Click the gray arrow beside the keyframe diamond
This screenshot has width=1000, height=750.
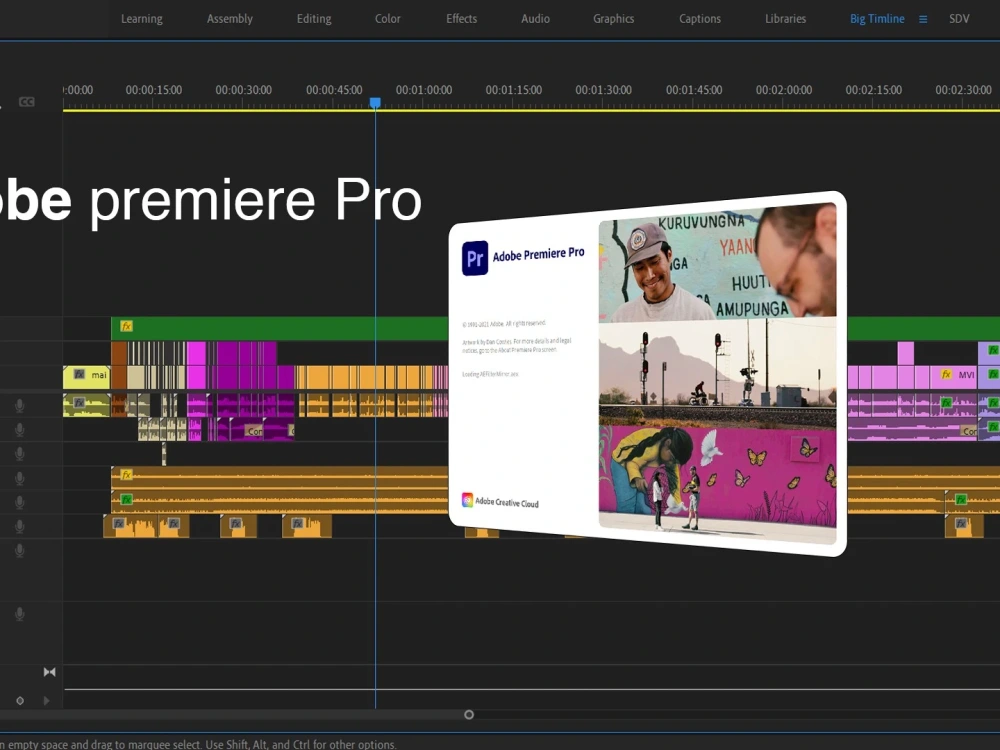[x=47, y=700]
